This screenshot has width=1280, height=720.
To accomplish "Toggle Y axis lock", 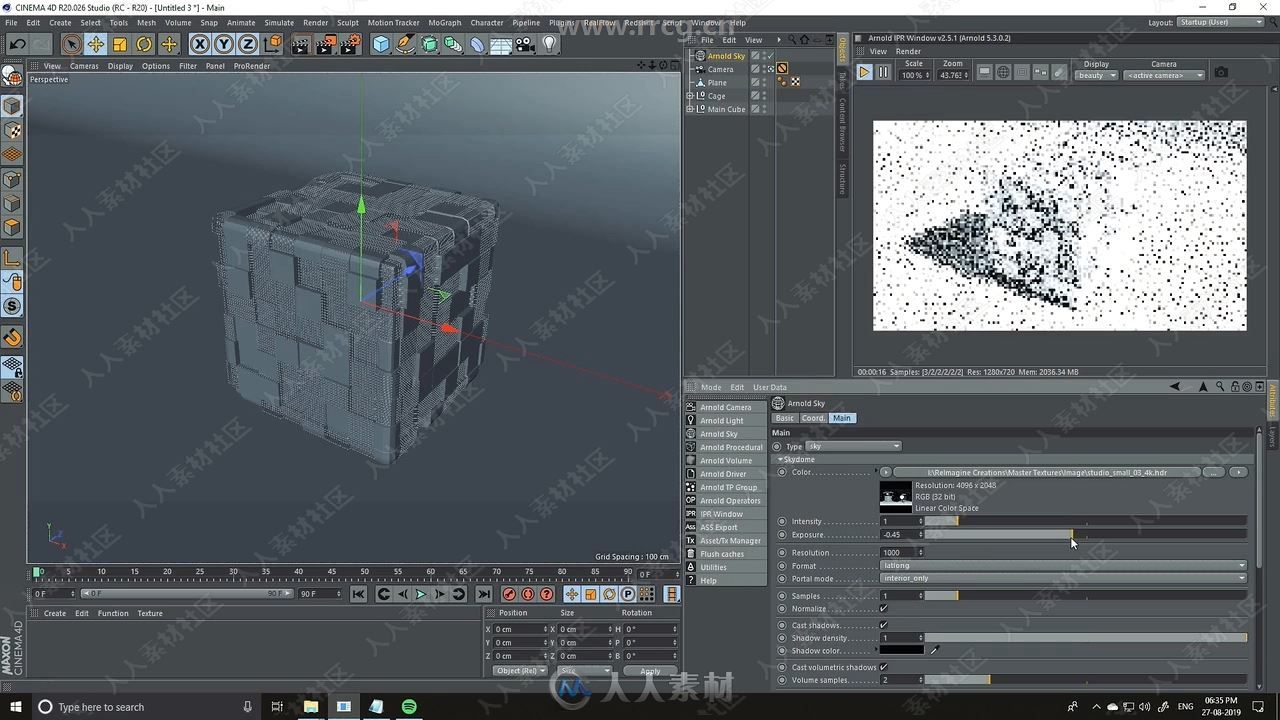I will (224, 44).
